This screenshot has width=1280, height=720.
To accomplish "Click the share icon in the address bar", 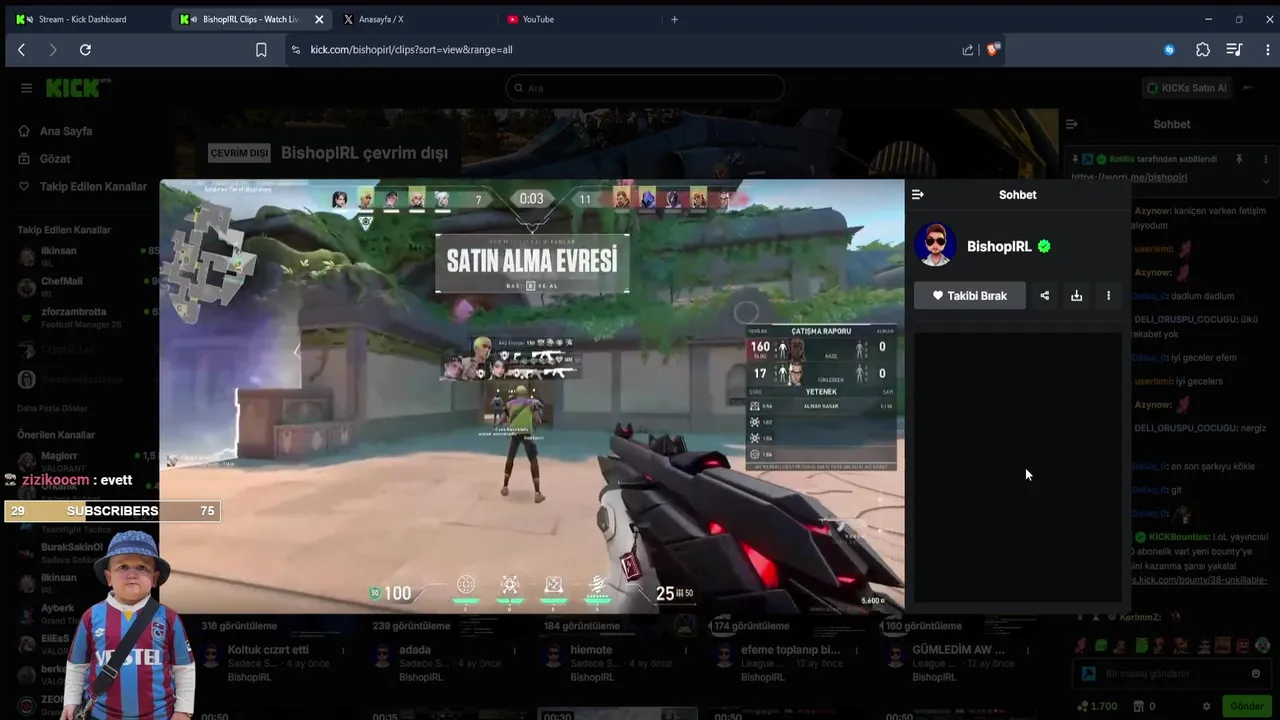I will pos(967,49).
